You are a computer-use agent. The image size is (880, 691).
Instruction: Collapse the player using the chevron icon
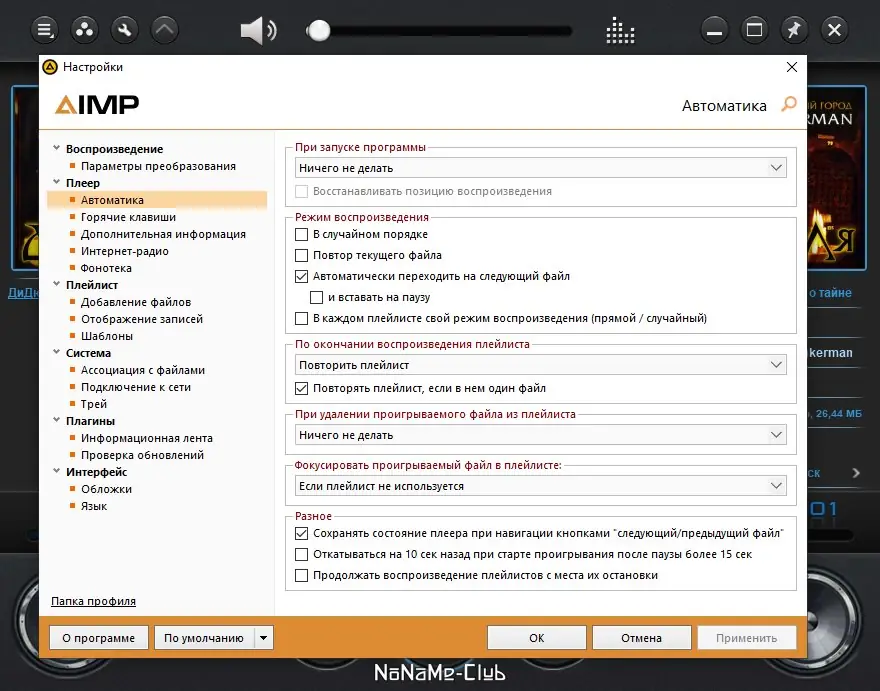tap(164, 29)
